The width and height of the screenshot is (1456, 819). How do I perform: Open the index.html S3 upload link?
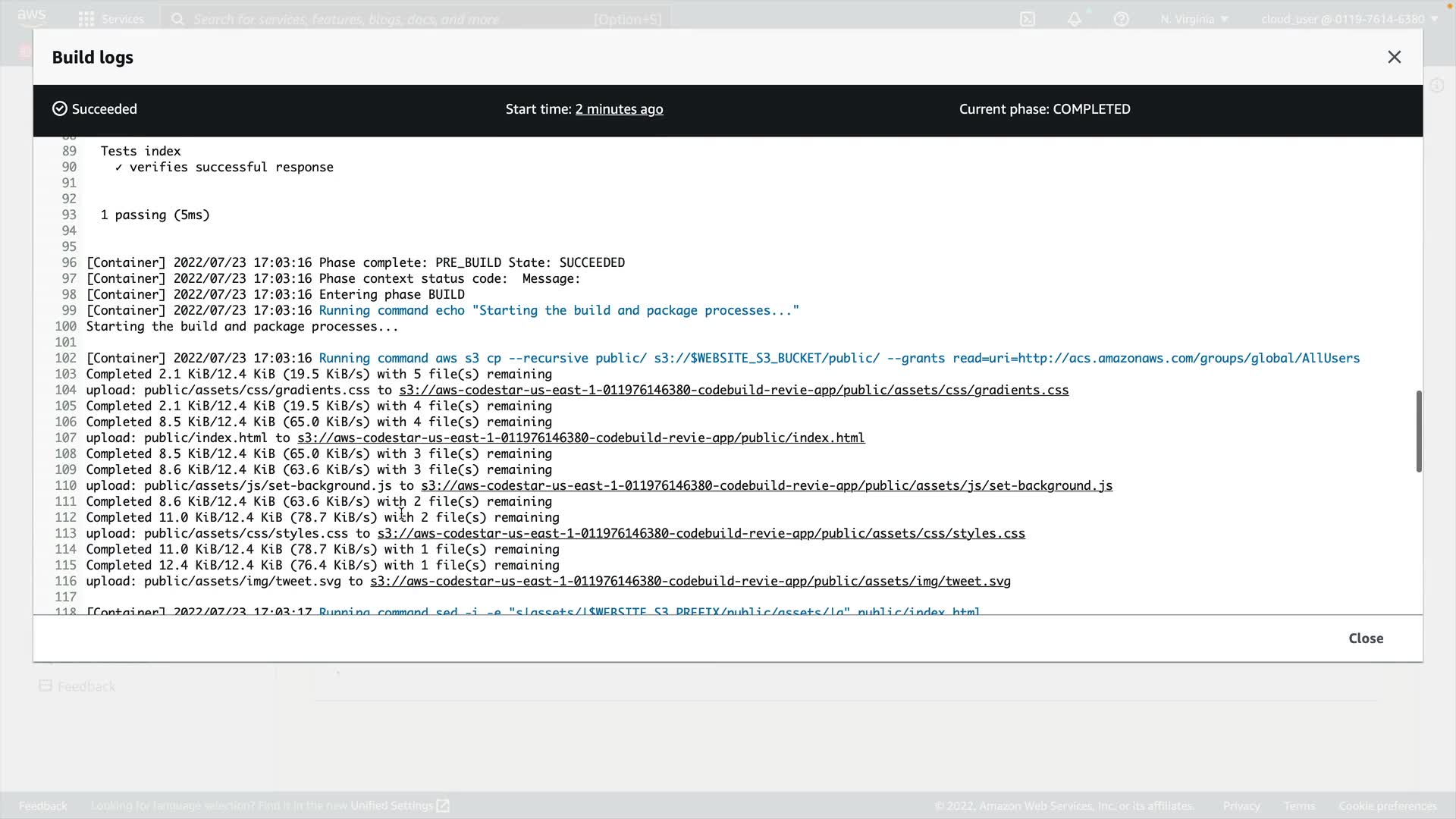[580, 438]
